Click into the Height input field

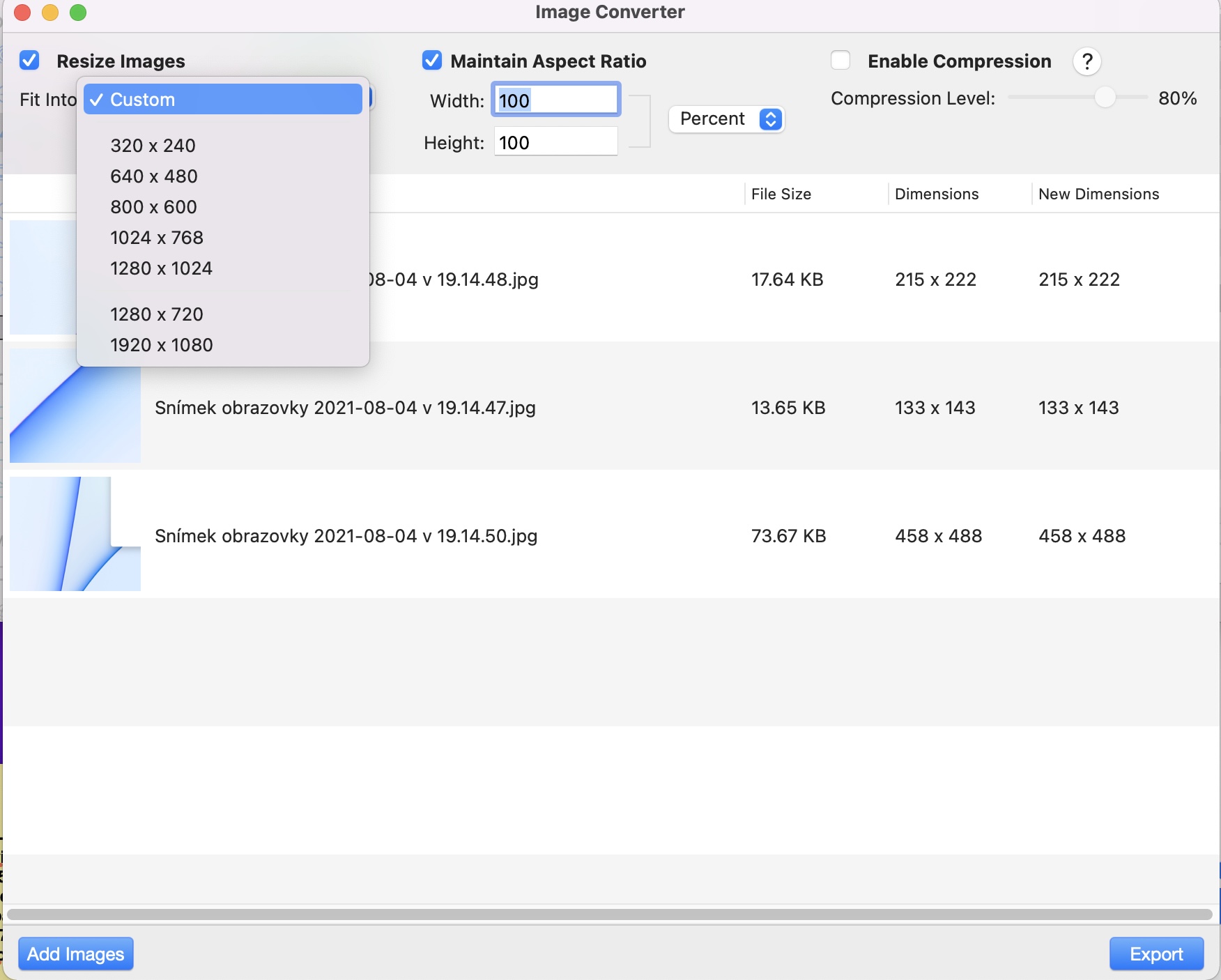click(555, 142)
